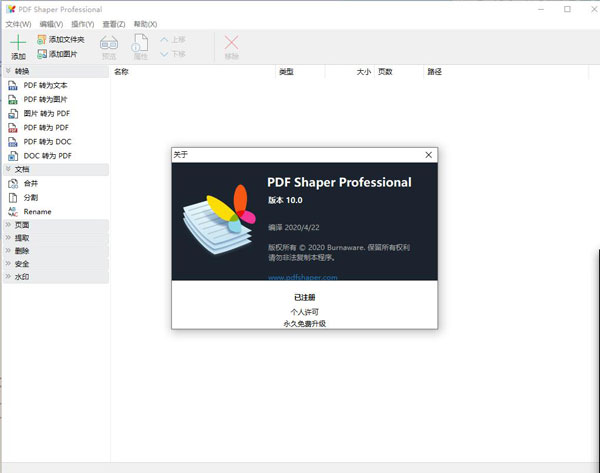This screenshot has width=600, height=473.
Task: Open the www.pdfshaper.com link
Action: point(303,277)
